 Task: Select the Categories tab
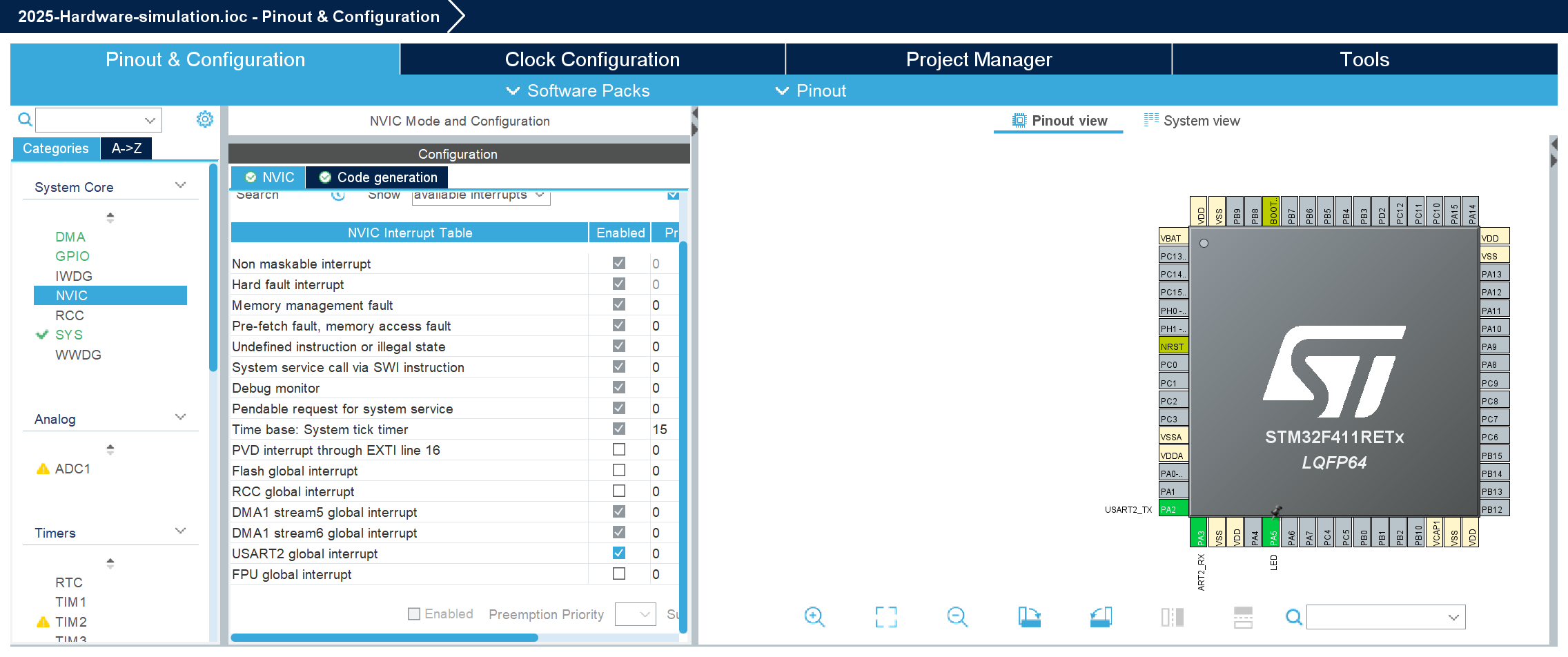55,148
